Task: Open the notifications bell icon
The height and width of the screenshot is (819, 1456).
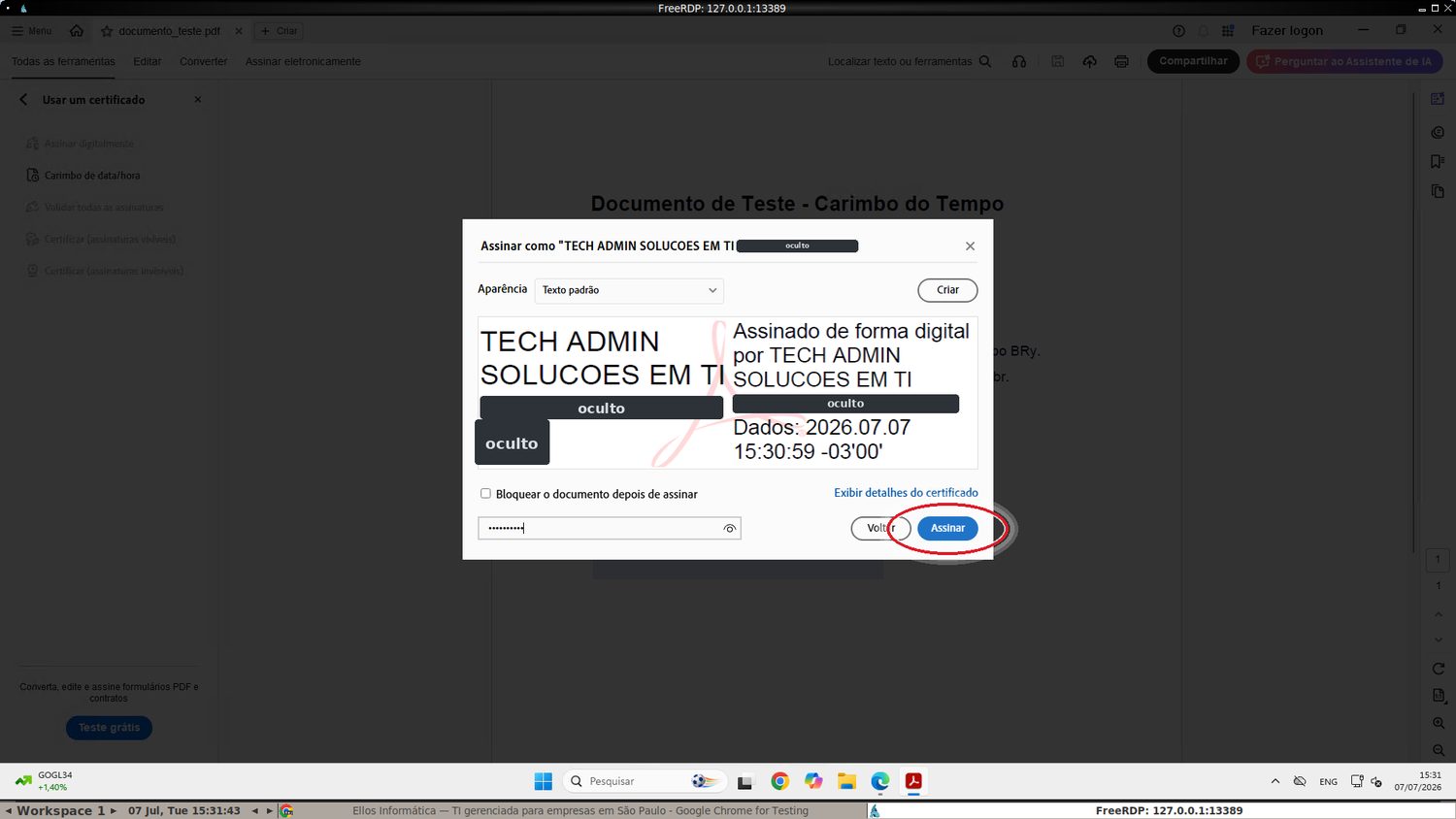Action: click(1204, 31)
